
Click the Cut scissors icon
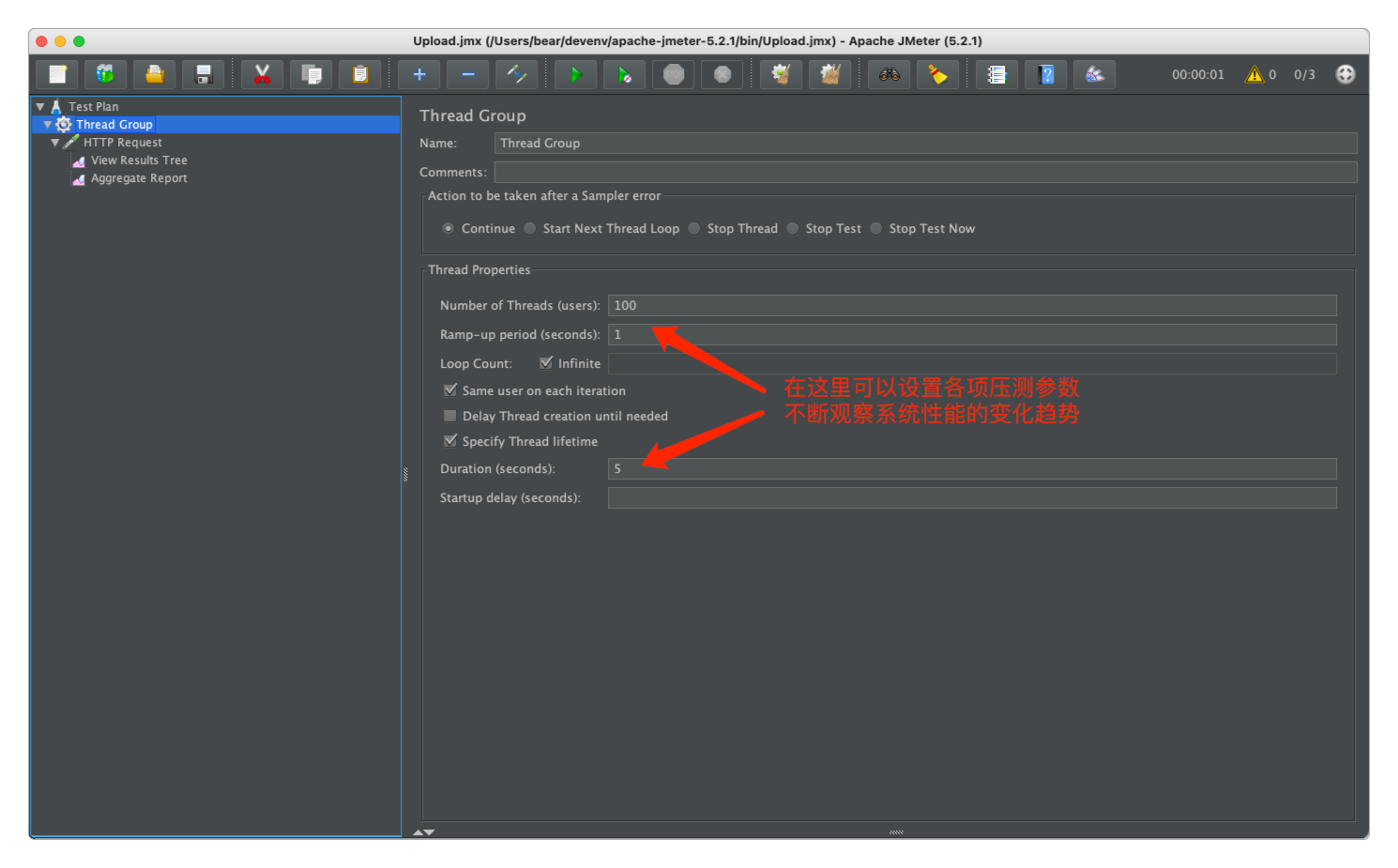coord(262,74)
